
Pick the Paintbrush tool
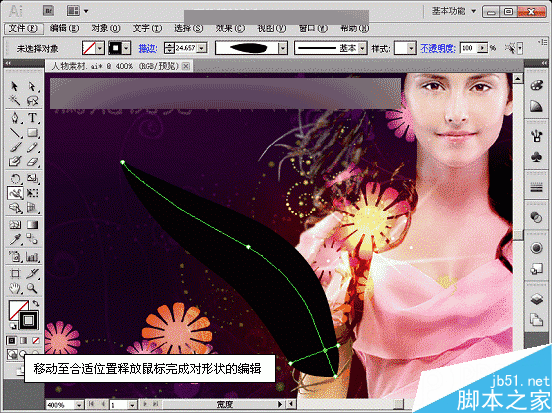click(15, 147)
